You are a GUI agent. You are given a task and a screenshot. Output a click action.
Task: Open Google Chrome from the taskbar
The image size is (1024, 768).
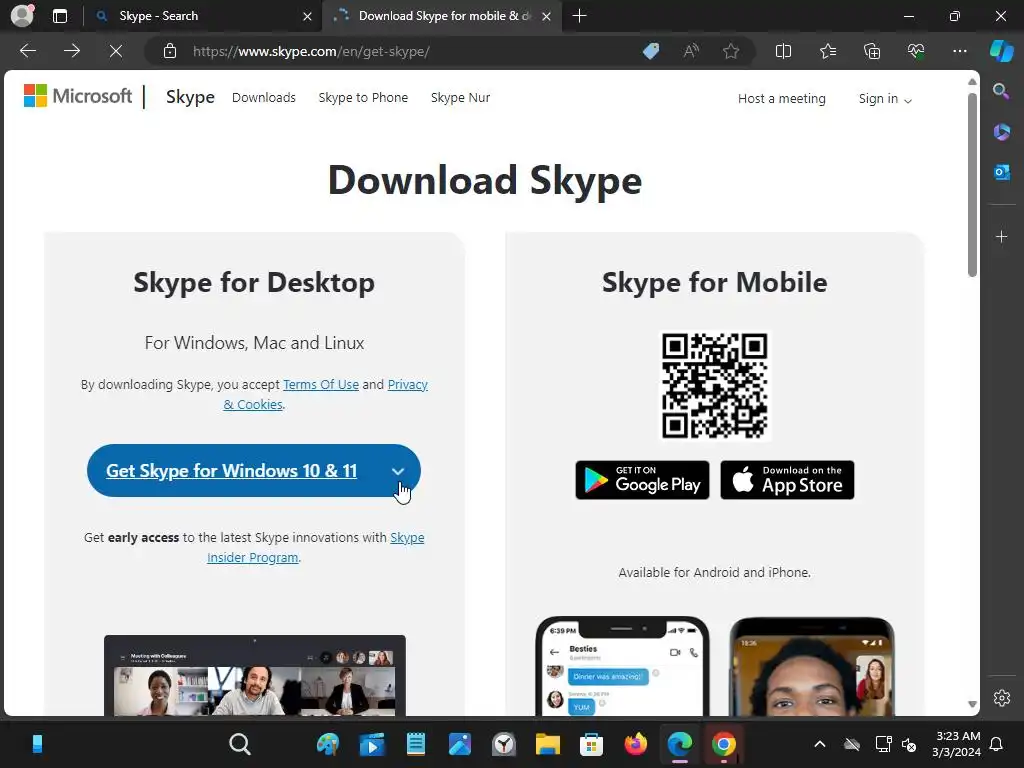(x=724, y=744)
